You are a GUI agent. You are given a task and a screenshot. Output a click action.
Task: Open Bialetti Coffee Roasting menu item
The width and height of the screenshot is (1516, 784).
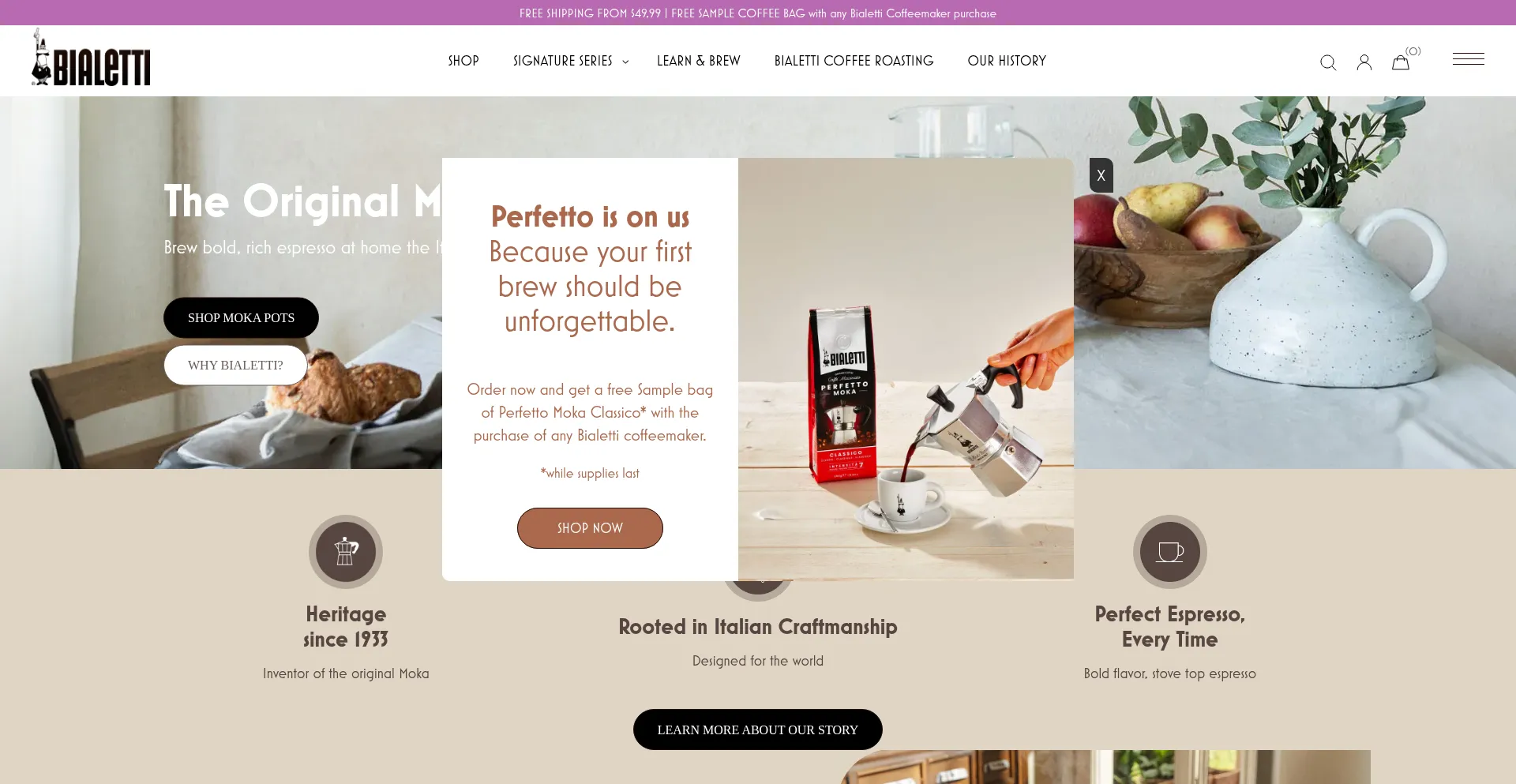coord(854,61)
